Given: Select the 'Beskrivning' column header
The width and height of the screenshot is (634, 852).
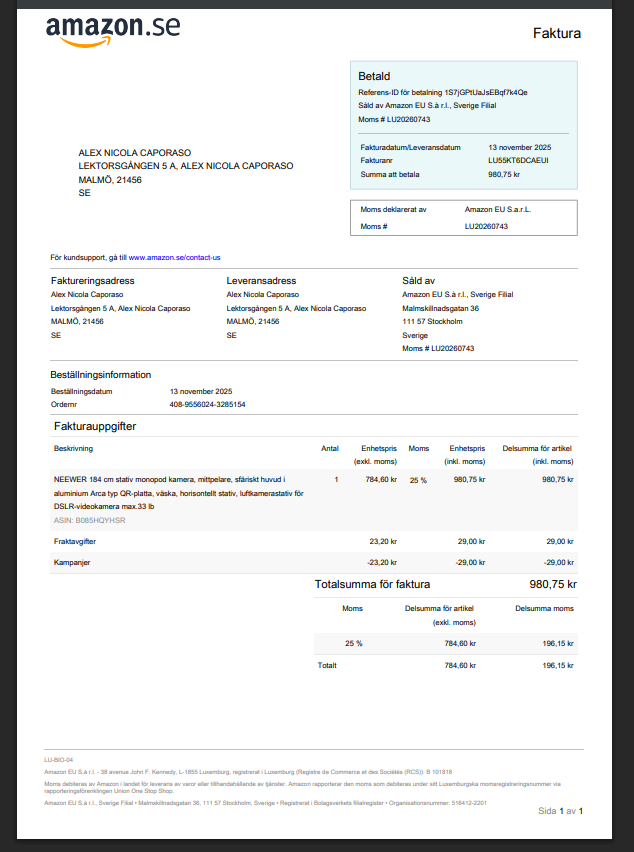Looking at the screenshot, I should click(x=73, y=448).
